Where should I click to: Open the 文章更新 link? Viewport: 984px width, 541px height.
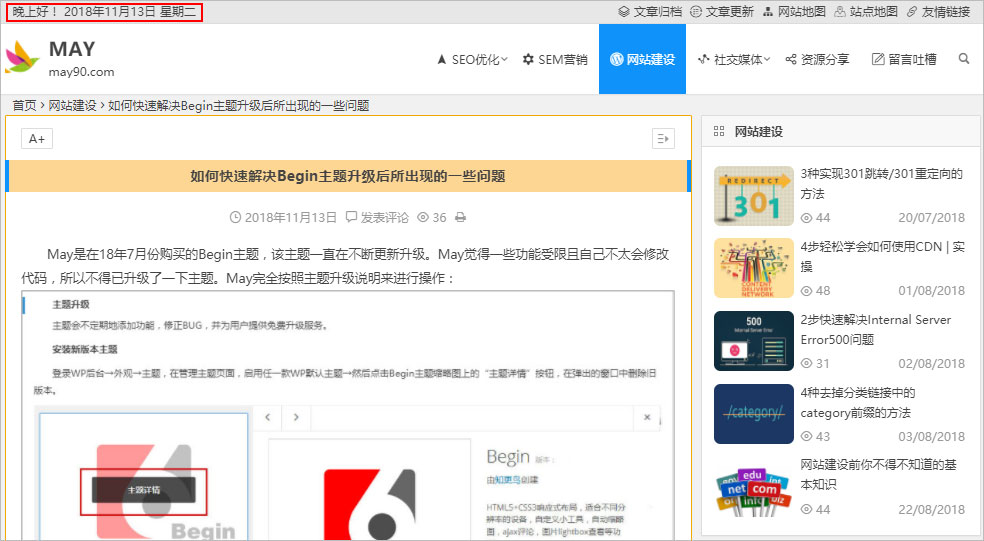pyautogui.click(x=722, y=11)
